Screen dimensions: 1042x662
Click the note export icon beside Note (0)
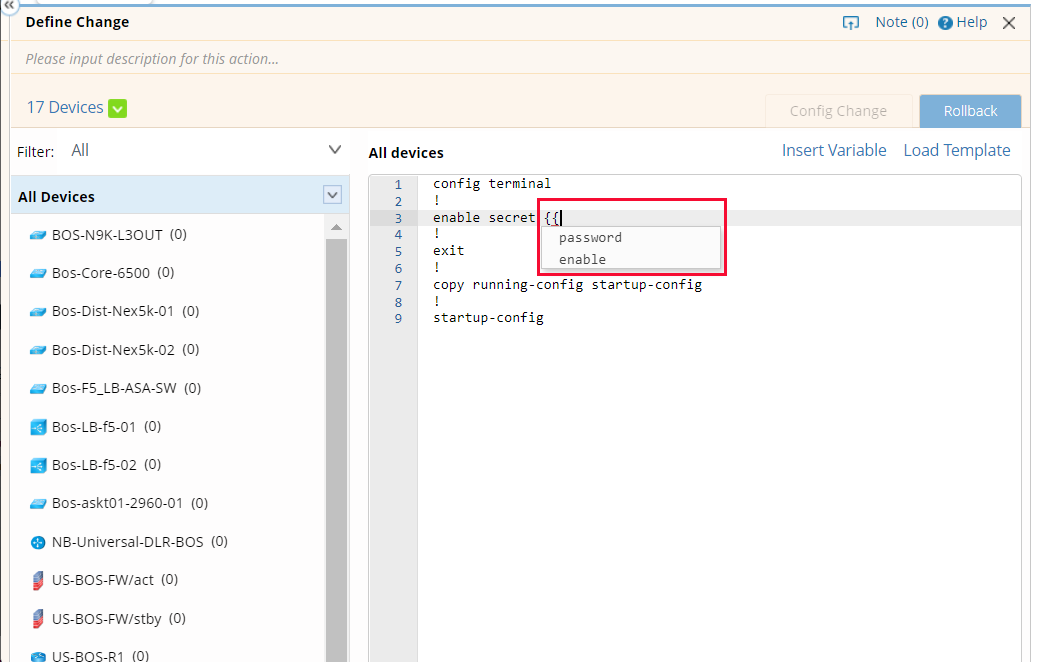pos(851,23)
